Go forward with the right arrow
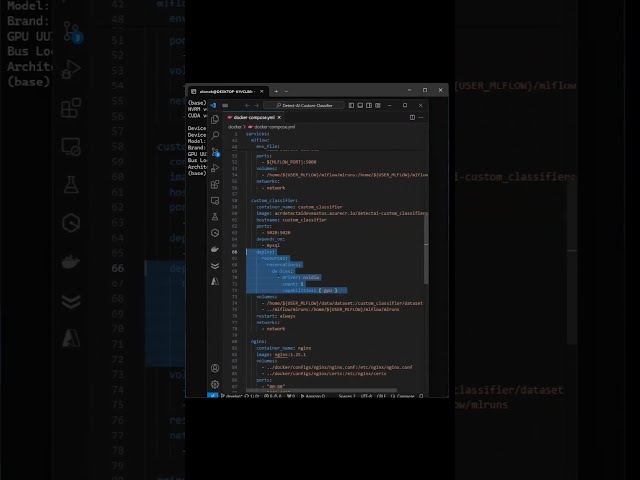This screenshot has height=480, width=640. pos(256,105)
